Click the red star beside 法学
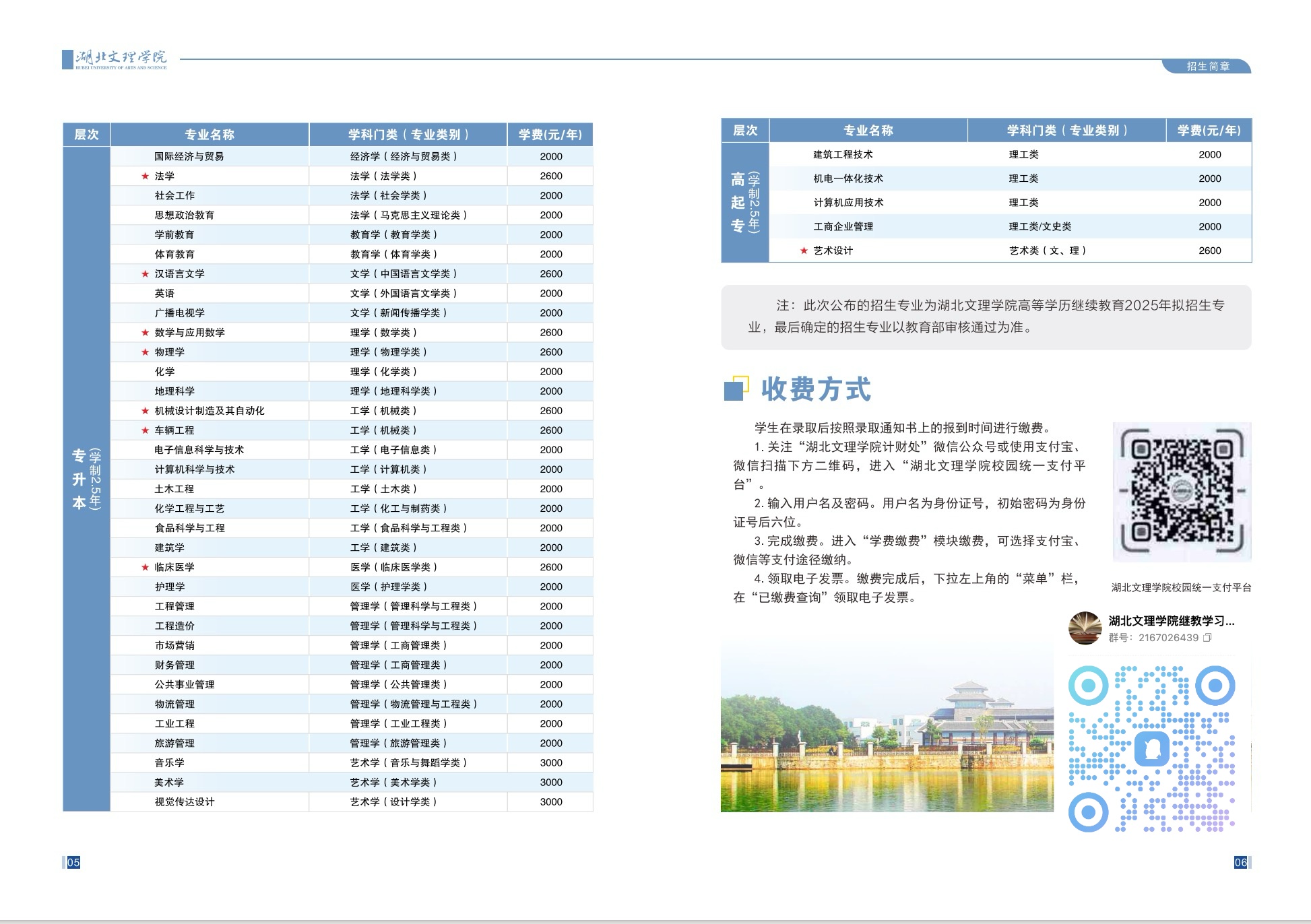The width and height of the screenshot is (1311, 924). [x=145, y=176]
